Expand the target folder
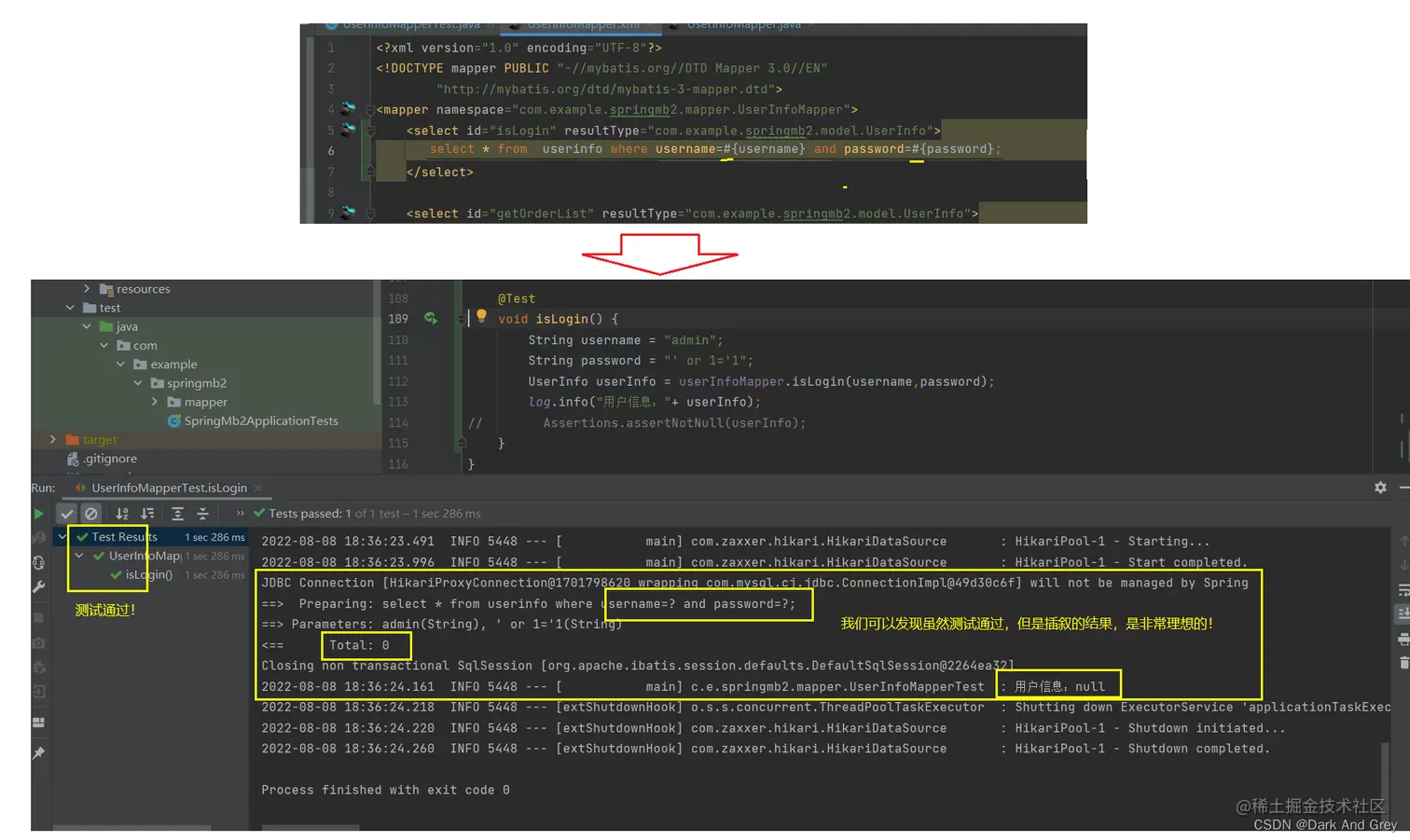Viewport: 1410px width, 840px height. [x=52, y=439]
